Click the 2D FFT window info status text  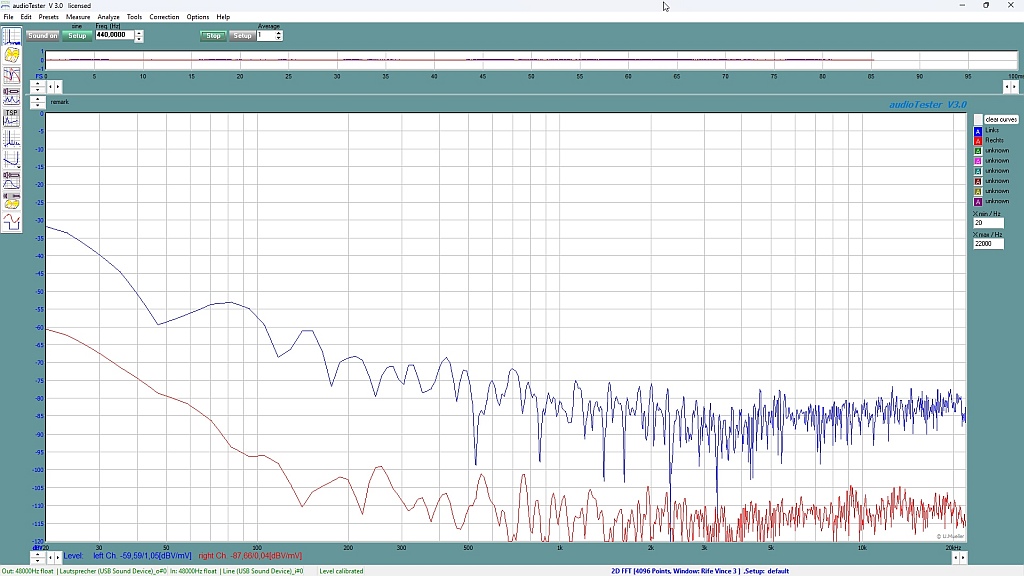[700, 571]
